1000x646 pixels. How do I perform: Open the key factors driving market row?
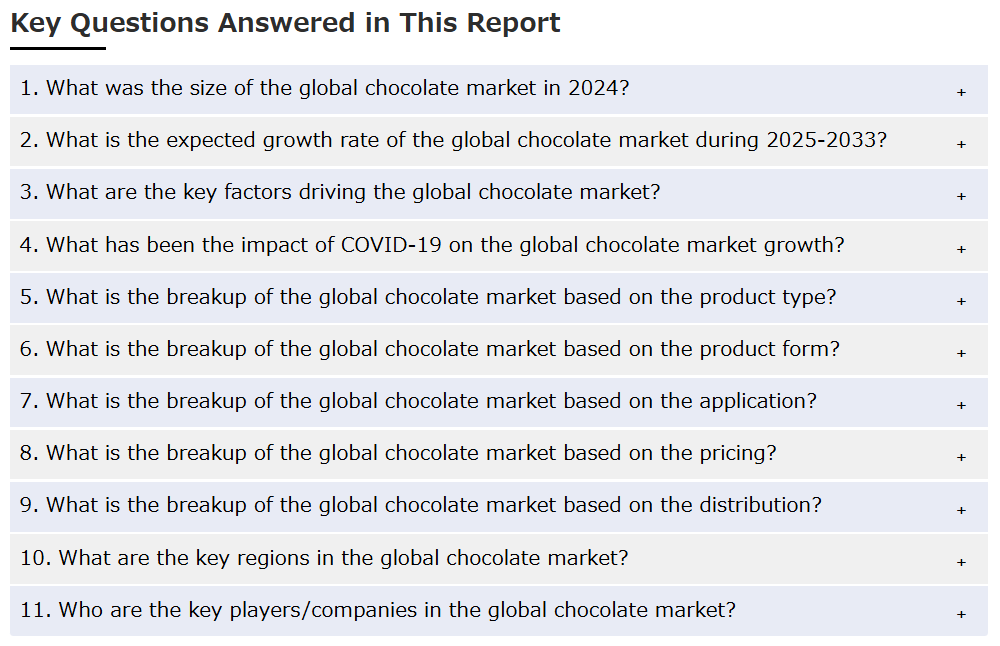pos(499,194)
